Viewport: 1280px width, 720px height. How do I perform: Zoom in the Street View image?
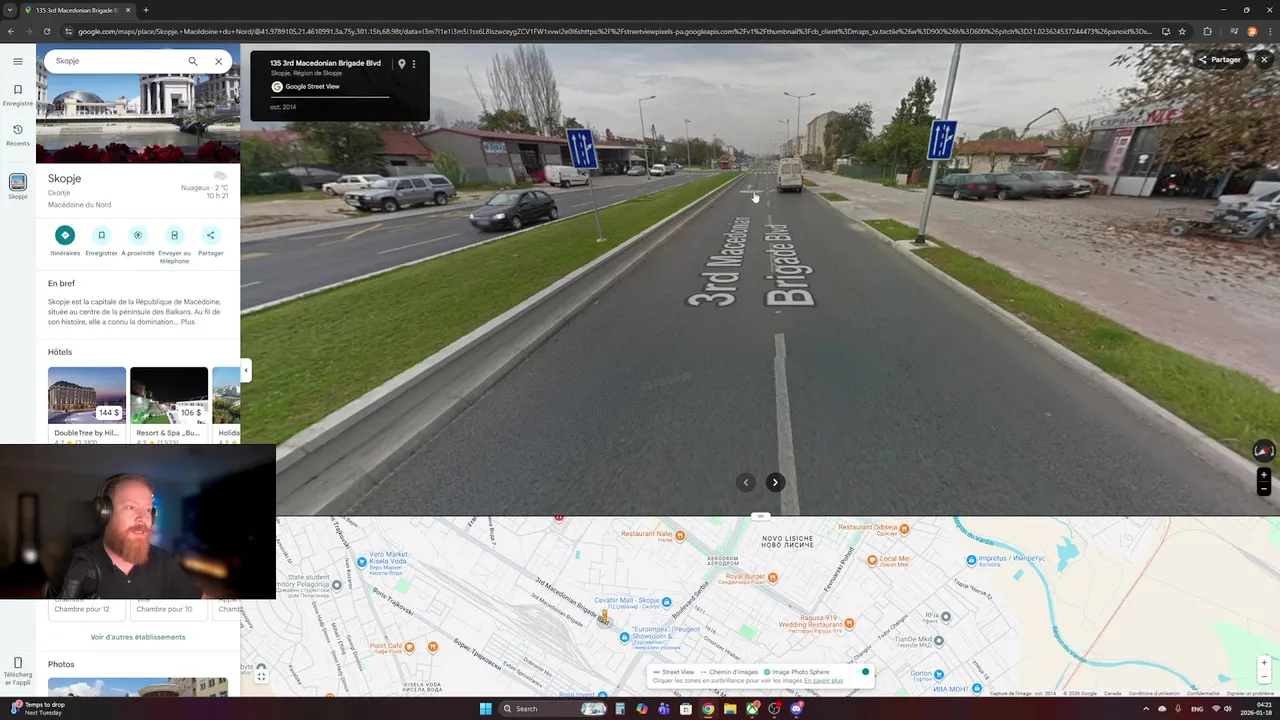pos(1264,475)
